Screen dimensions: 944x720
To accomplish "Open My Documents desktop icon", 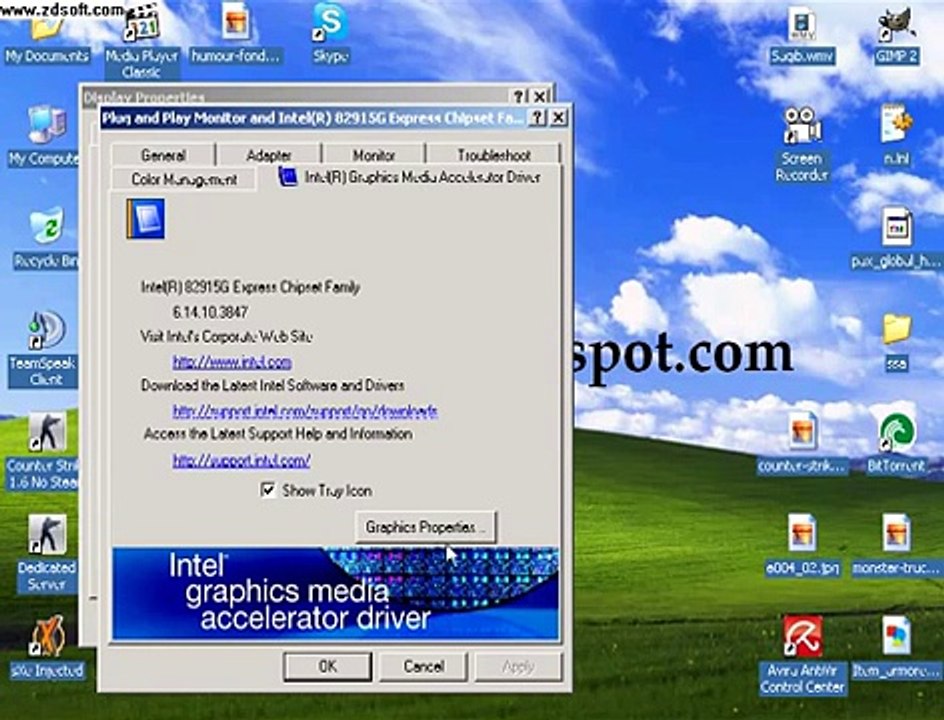I will tap(46, 37).
